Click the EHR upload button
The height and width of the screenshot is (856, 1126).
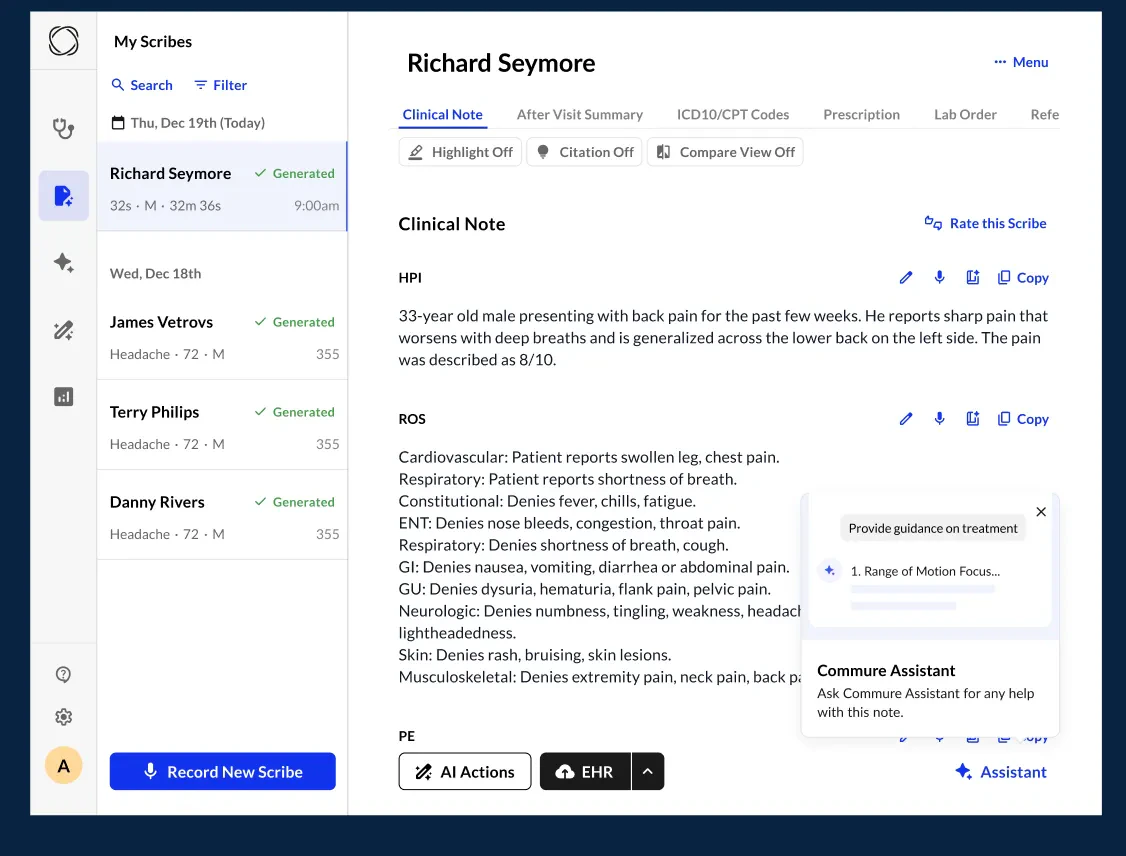(x=585, y=771)
